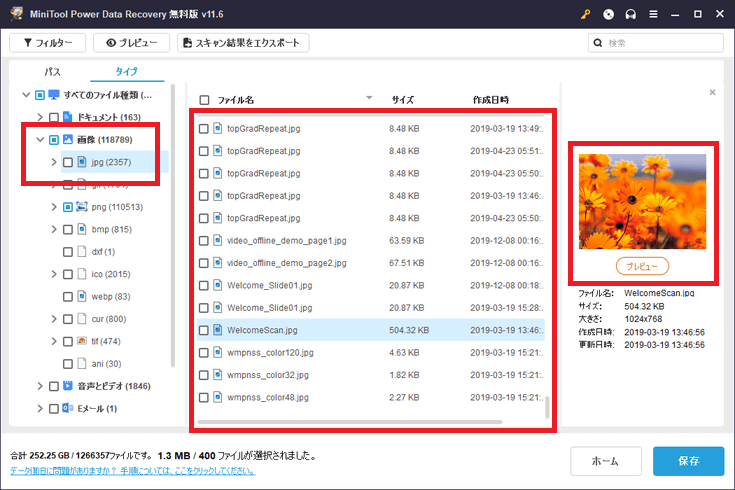Expand the png (110513) tree node
Screen dimensions: 735x490
coord(54,207)
